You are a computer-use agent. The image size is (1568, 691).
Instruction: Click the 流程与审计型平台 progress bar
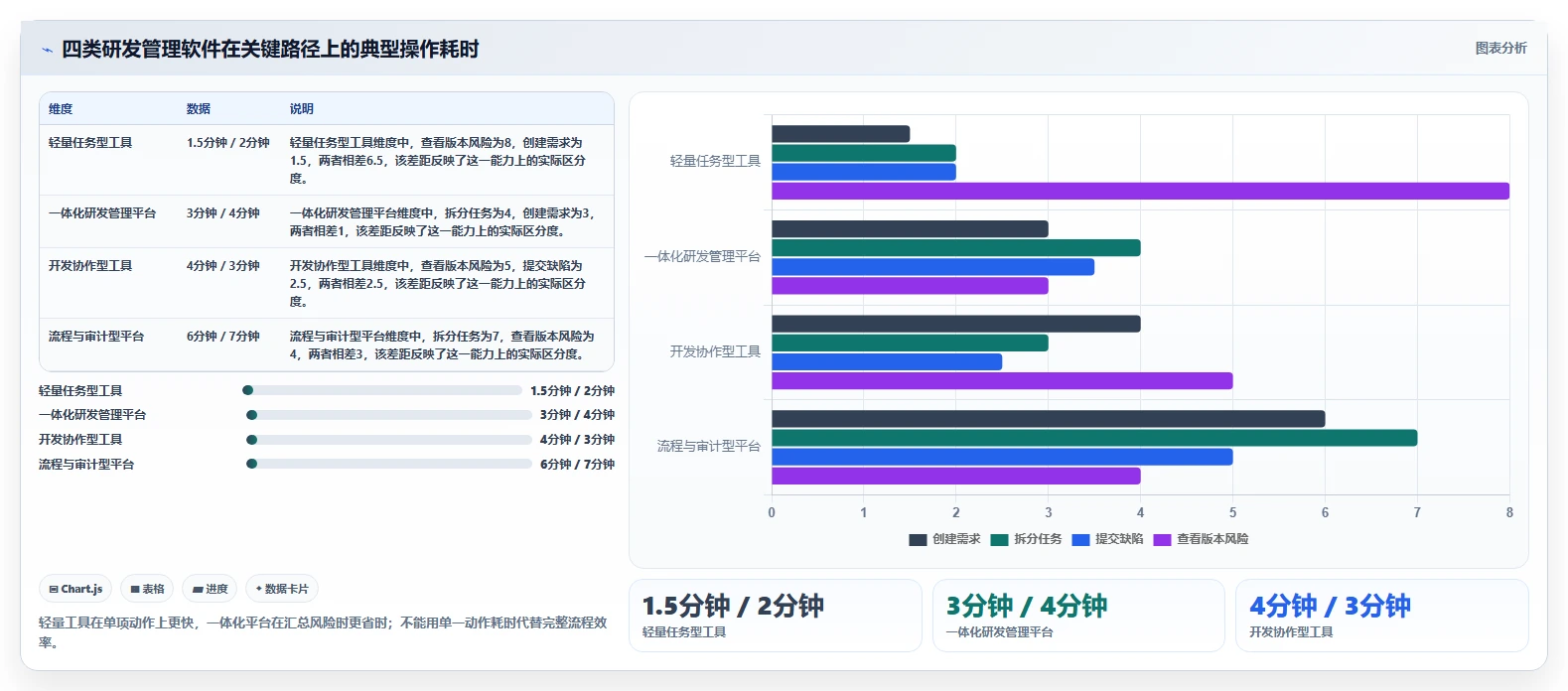click(388, 464)
